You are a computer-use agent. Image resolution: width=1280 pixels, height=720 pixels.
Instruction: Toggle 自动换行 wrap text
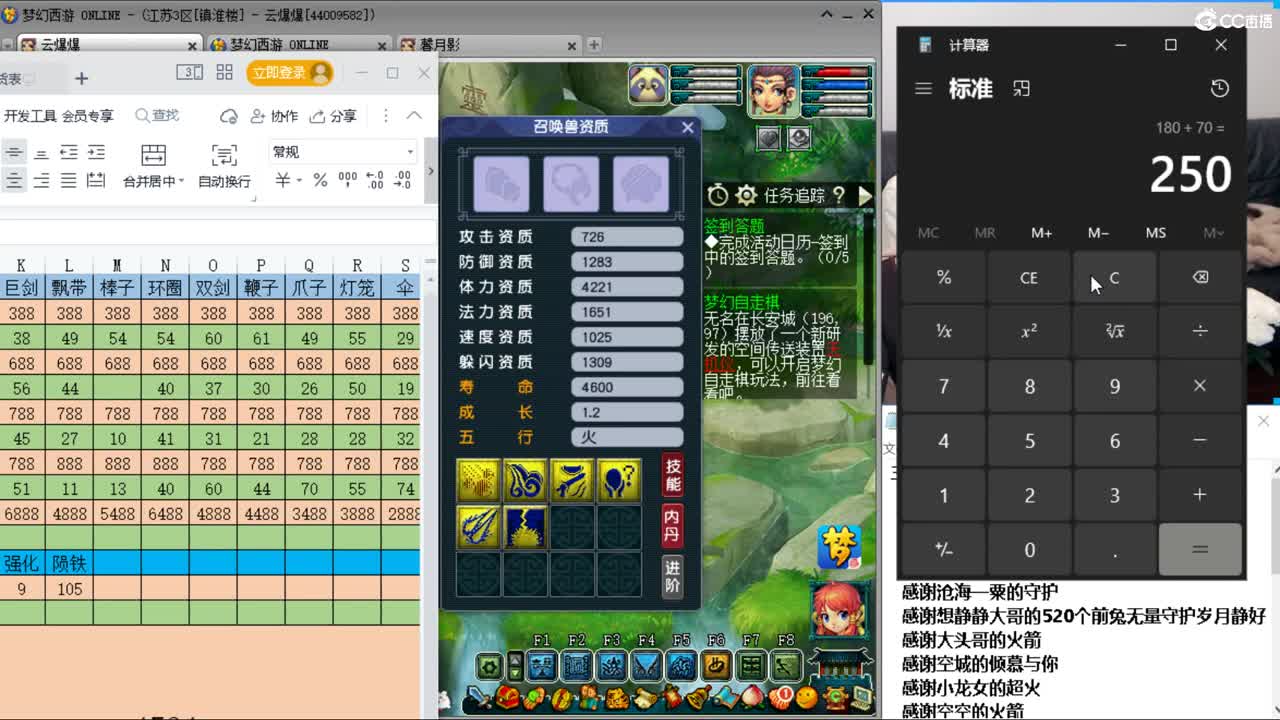click(224, 166)
